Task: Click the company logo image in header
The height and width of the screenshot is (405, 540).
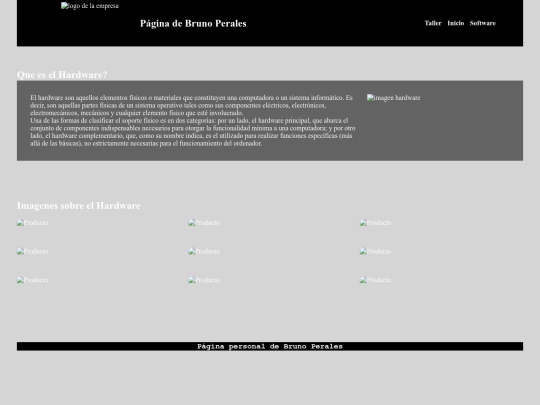Action: click(x=90, y=6)
